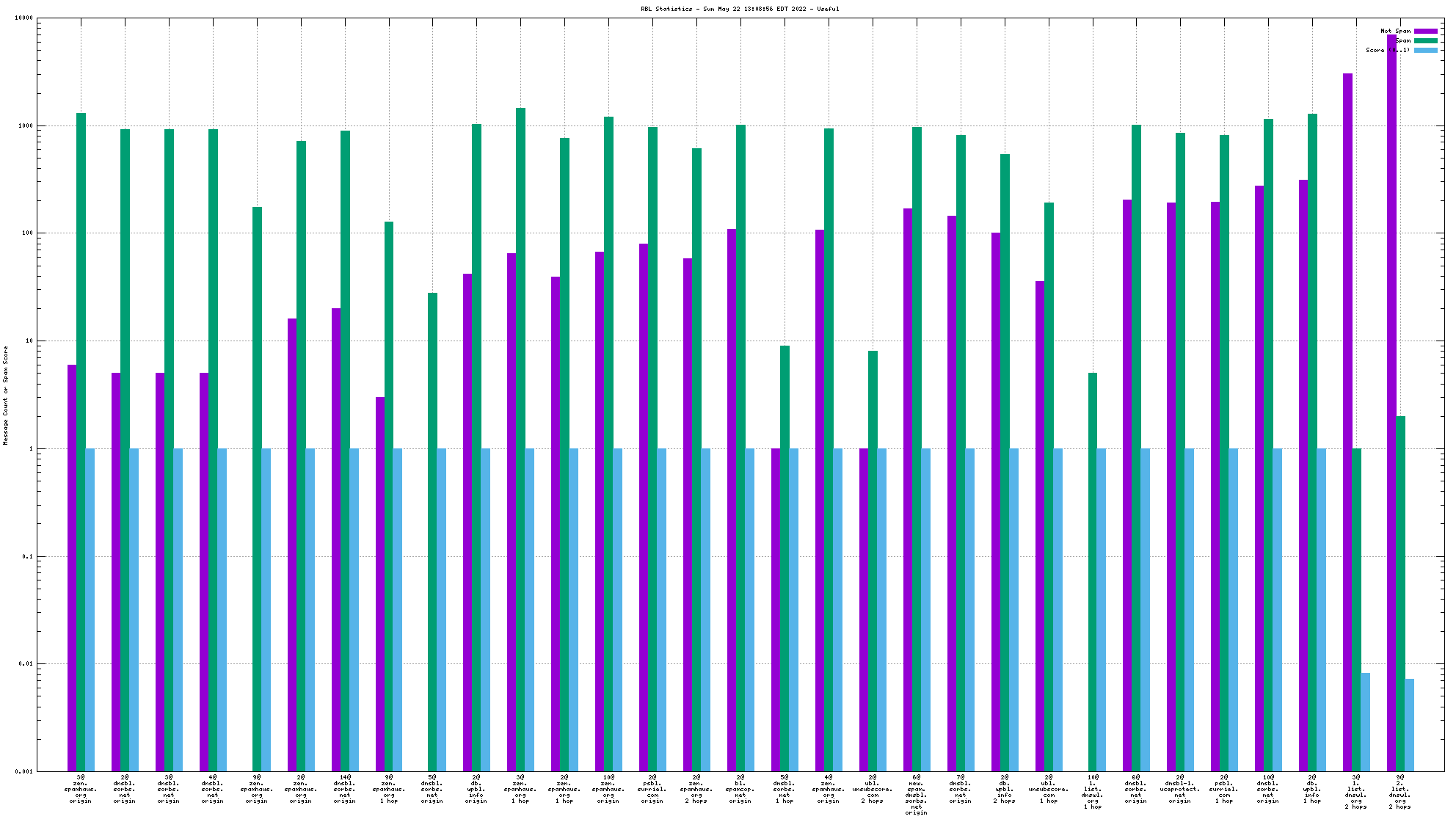
Task: Click the short blue score bar for 3@ 1.list.dnswl.org
Action: tap(1365, 721)
